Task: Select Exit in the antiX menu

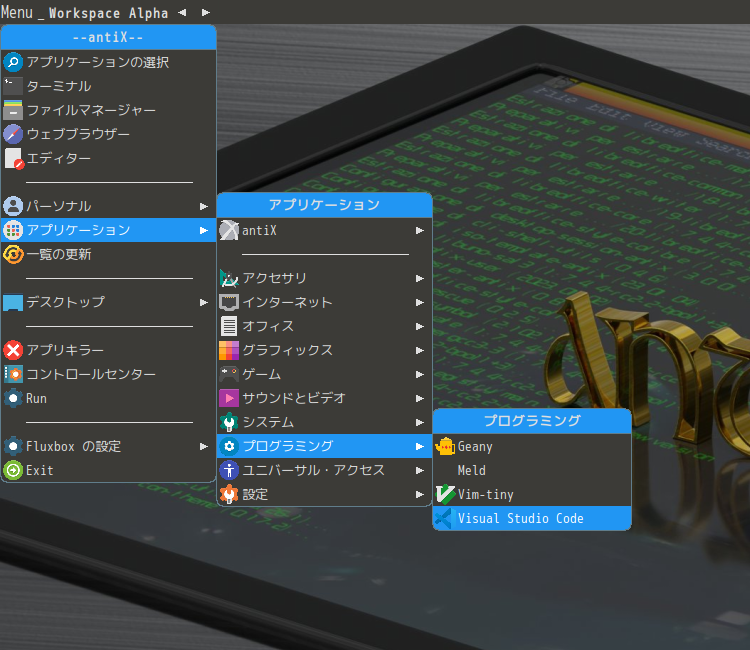Action: pyautogui.click(x=109, y=471)
